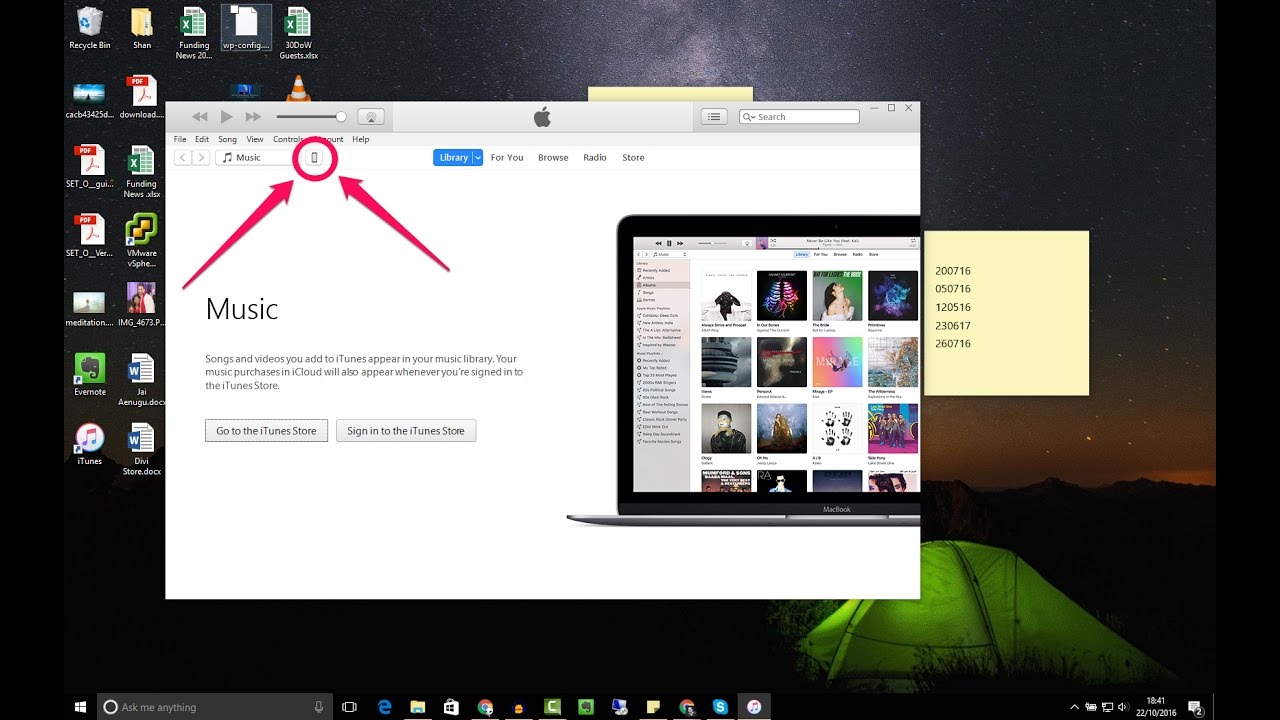Select the Funding News .xlsx desktop file
This screenshot has height=720, width=1280.
tap(141, 172)
